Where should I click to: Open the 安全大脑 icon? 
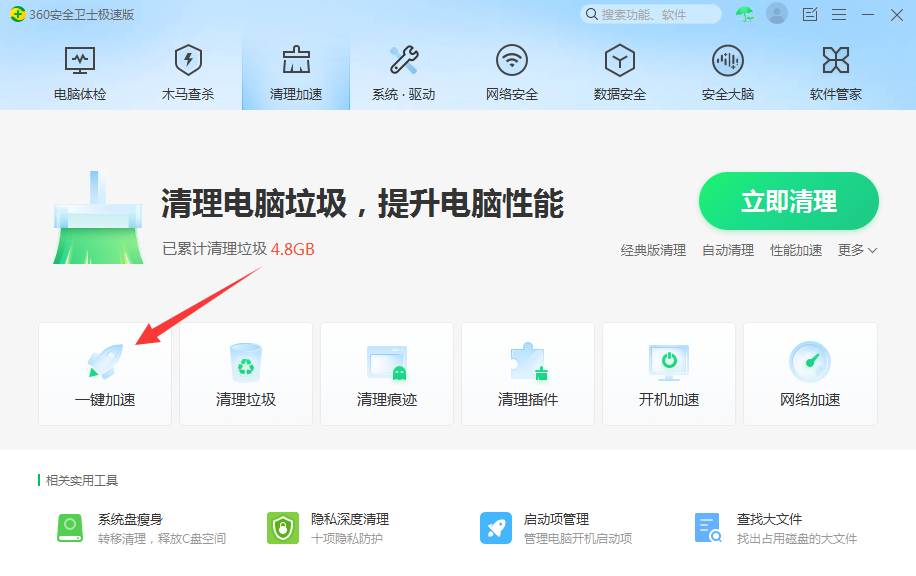click(728, 60)
